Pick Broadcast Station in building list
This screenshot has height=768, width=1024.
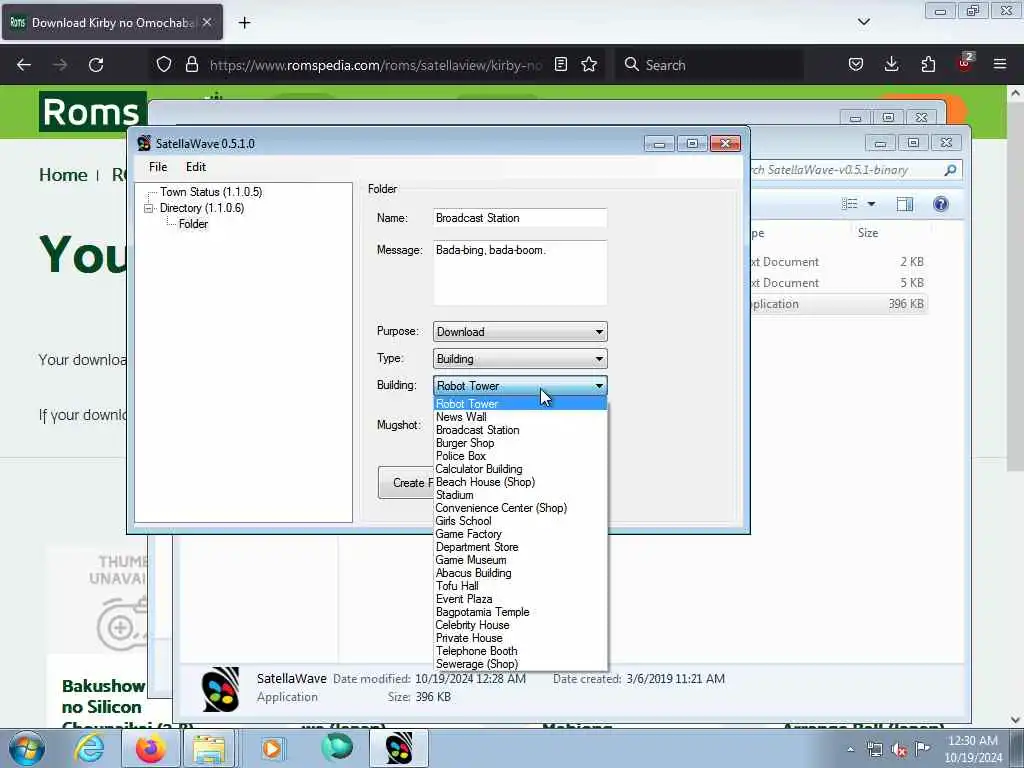pyautogui.click(x=520, y=430)
